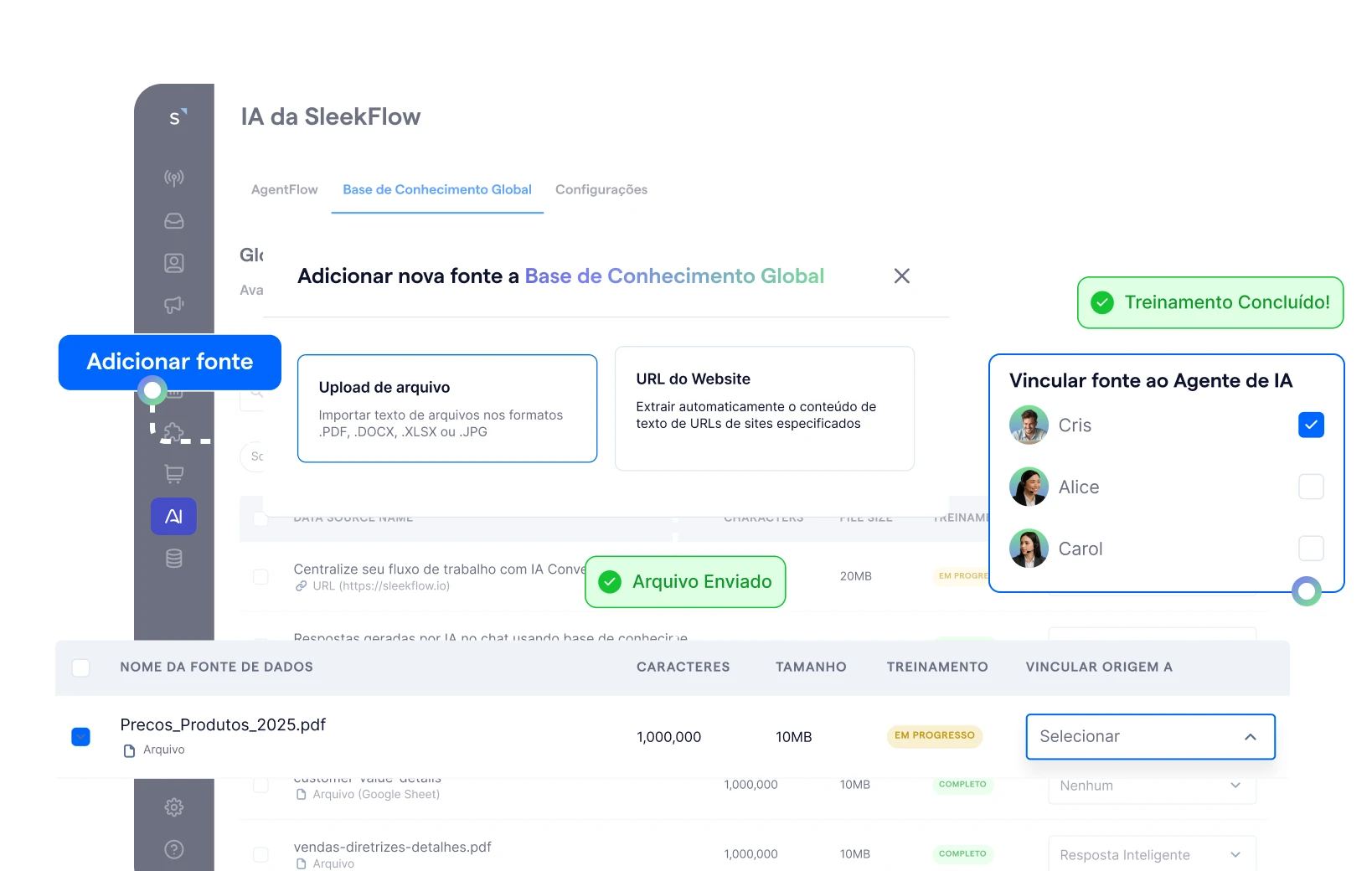Close the Adicionar nova fonte dialog

[901, 276]
